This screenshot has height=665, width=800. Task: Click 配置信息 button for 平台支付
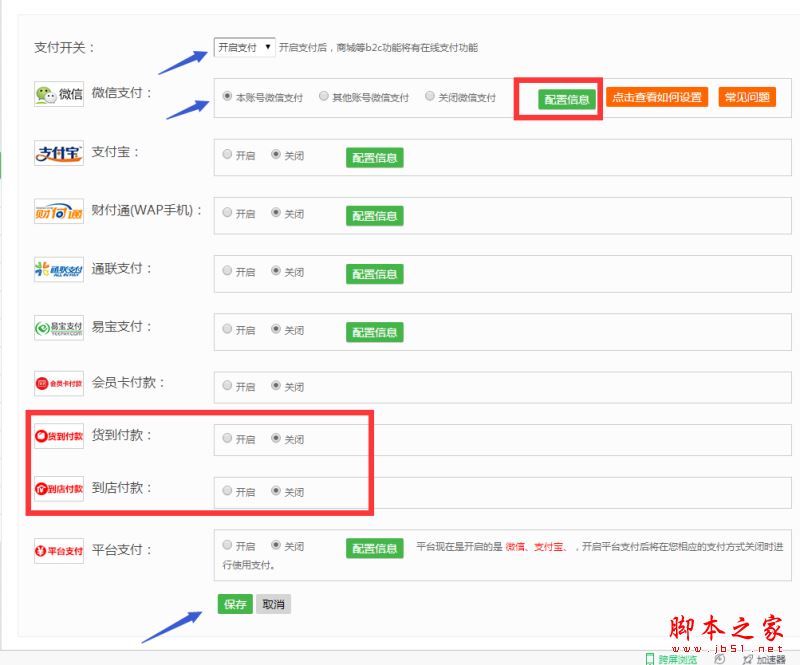374,549
